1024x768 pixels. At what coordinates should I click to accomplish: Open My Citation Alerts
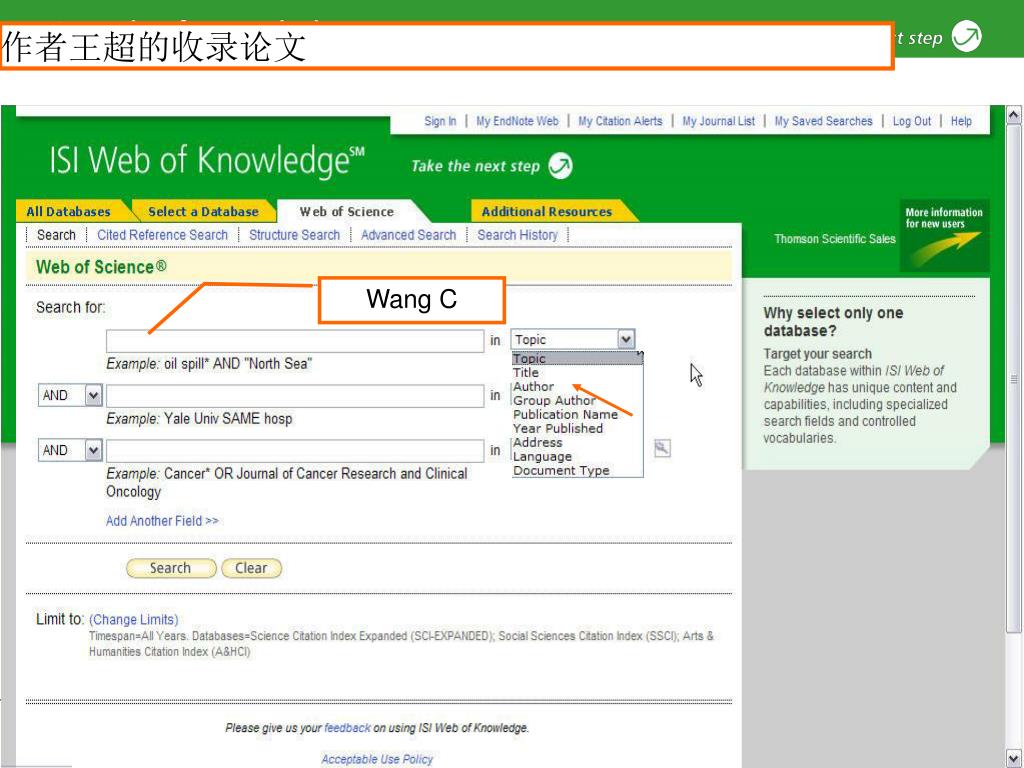click(620, 121)
